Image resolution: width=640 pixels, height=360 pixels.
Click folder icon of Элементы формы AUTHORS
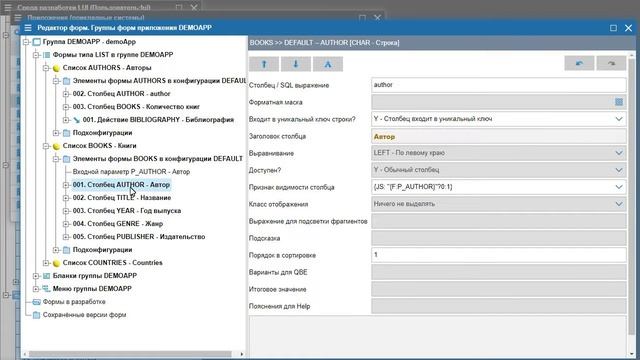[67, 81]
